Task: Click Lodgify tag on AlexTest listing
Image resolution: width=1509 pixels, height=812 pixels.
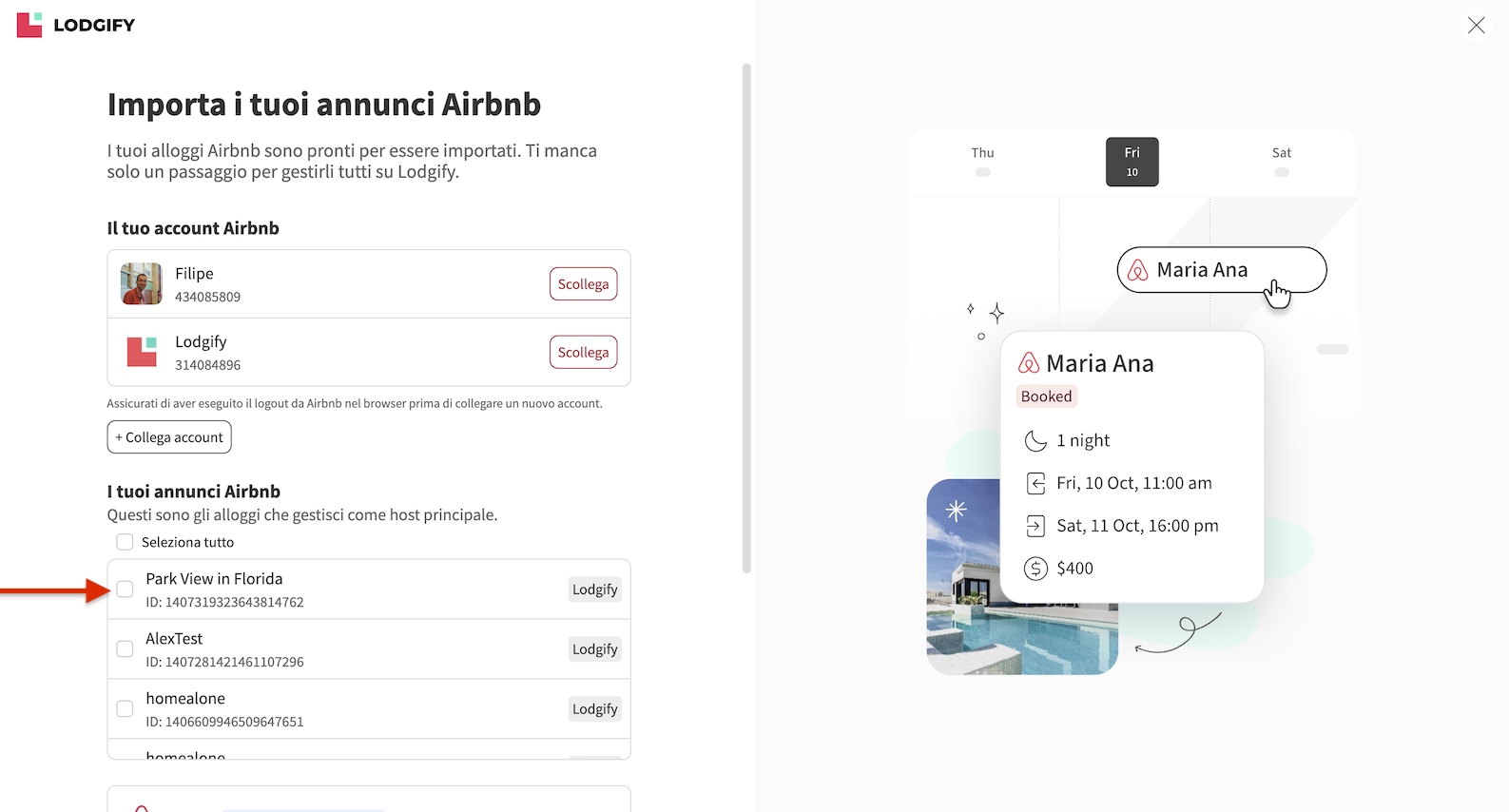Action: [x=594, y=649]
